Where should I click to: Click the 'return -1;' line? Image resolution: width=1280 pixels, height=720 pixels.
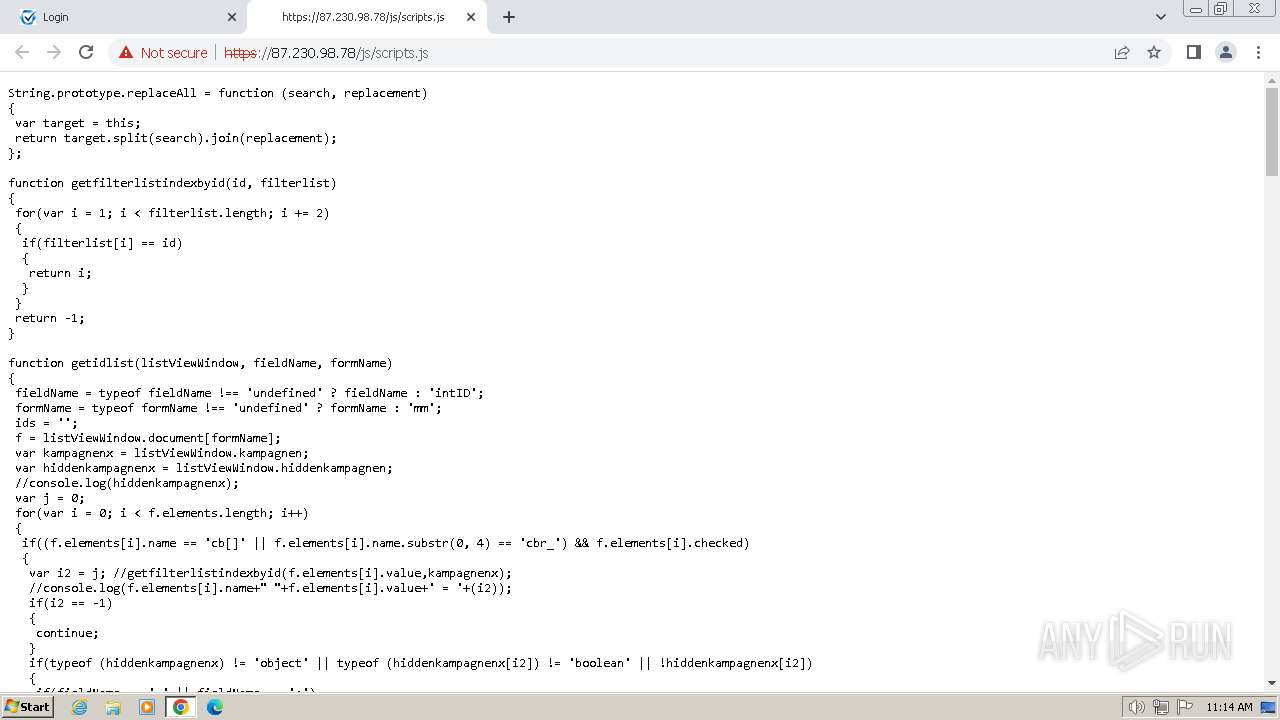[x=50, y=318]
